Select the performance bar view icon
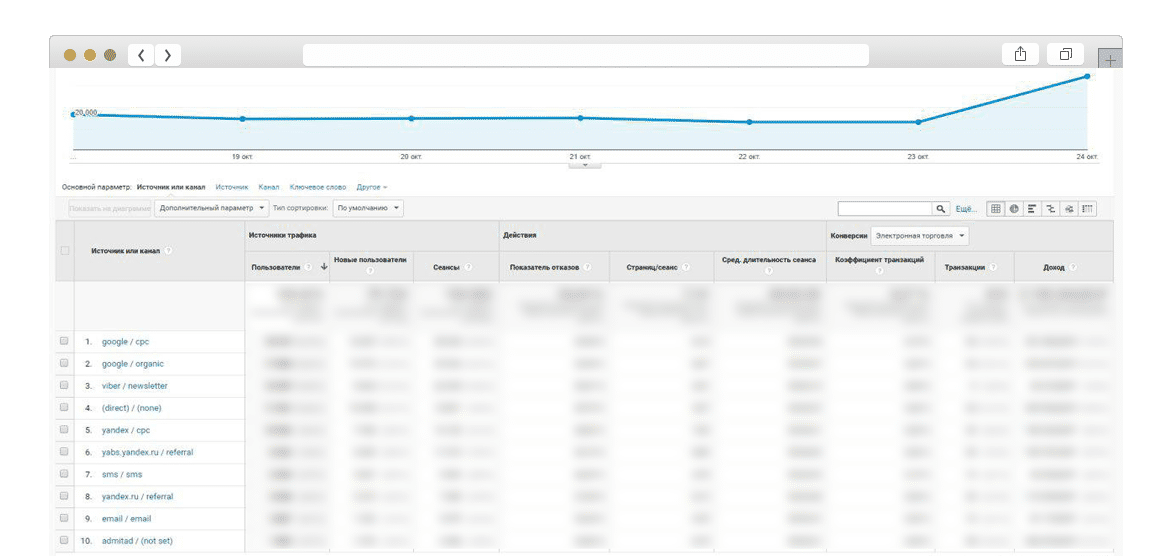The height and width of the screenshot is (556, 1172). [x=1032, y=209]
